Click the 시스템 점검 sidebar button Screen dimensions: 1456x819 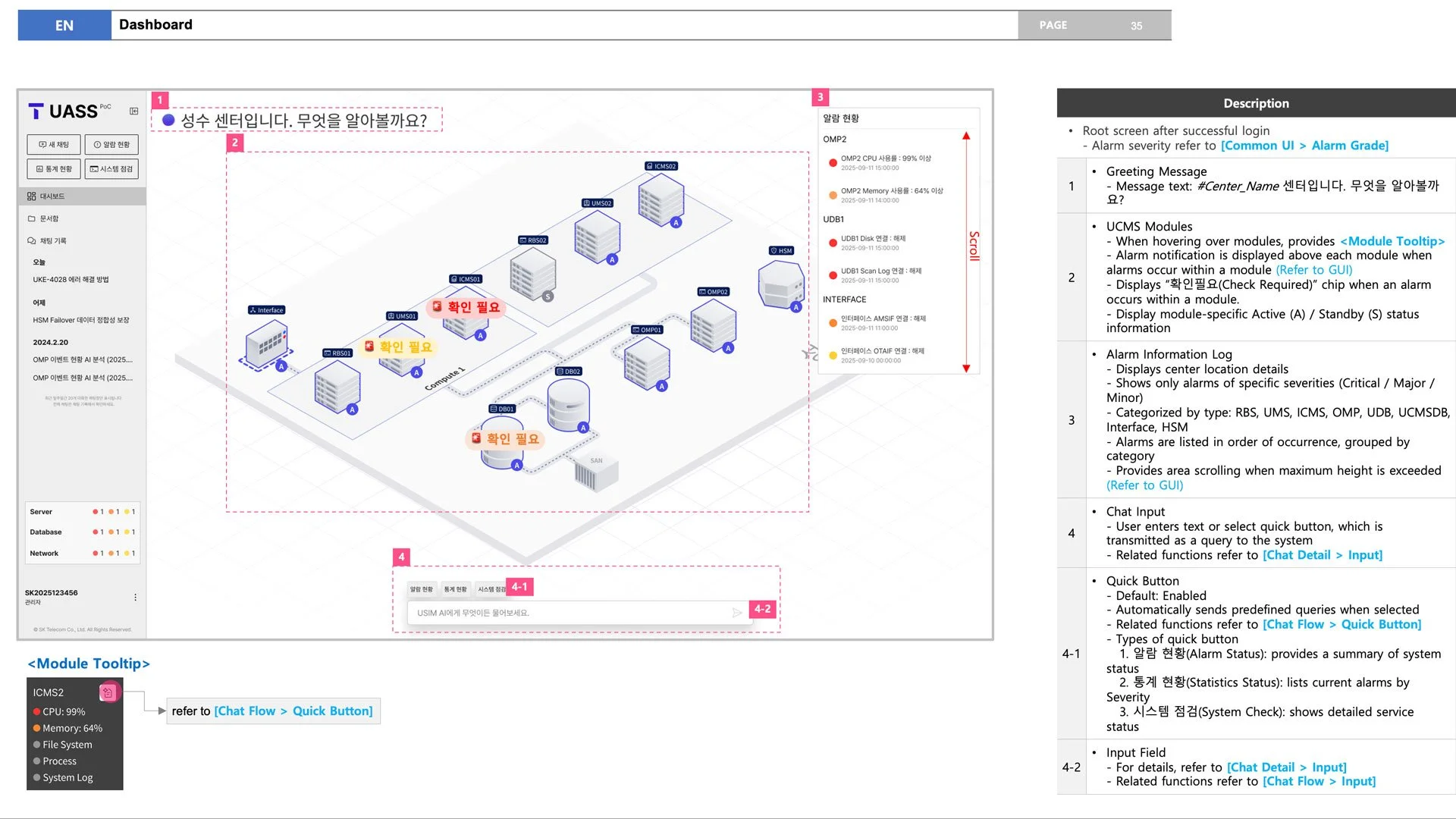[111, 169]
